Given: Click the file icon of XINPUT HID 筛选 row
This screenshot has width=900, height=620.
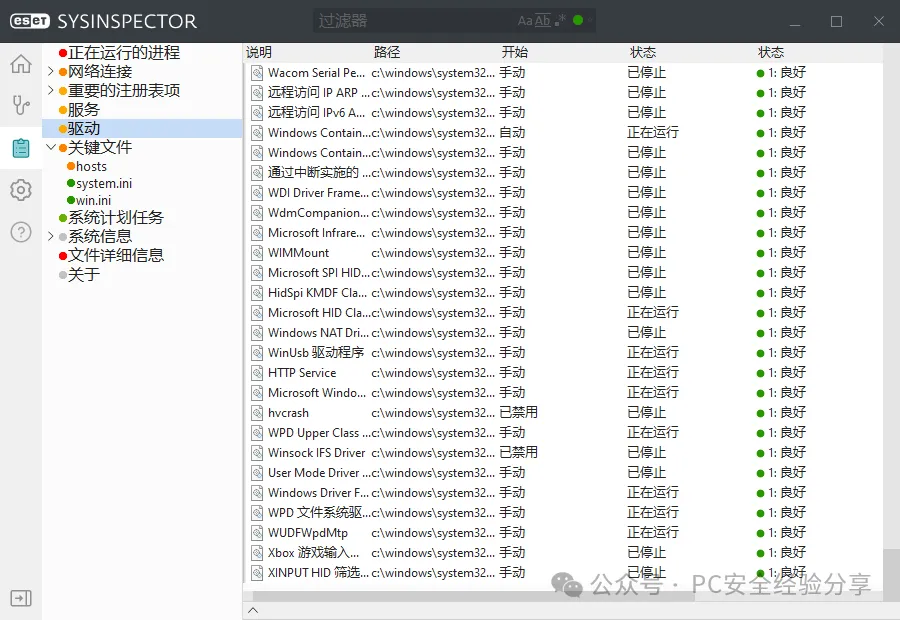Looking at the screenshot, I should [x=257, y=573].
